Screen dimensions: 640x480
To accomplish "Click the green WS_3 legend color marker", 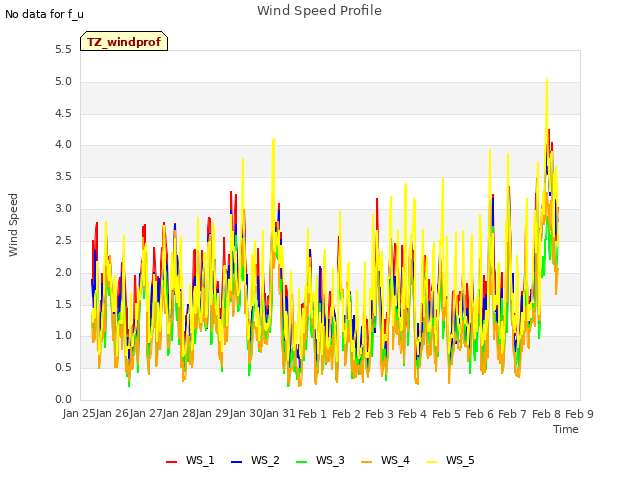I will [302, 462].
